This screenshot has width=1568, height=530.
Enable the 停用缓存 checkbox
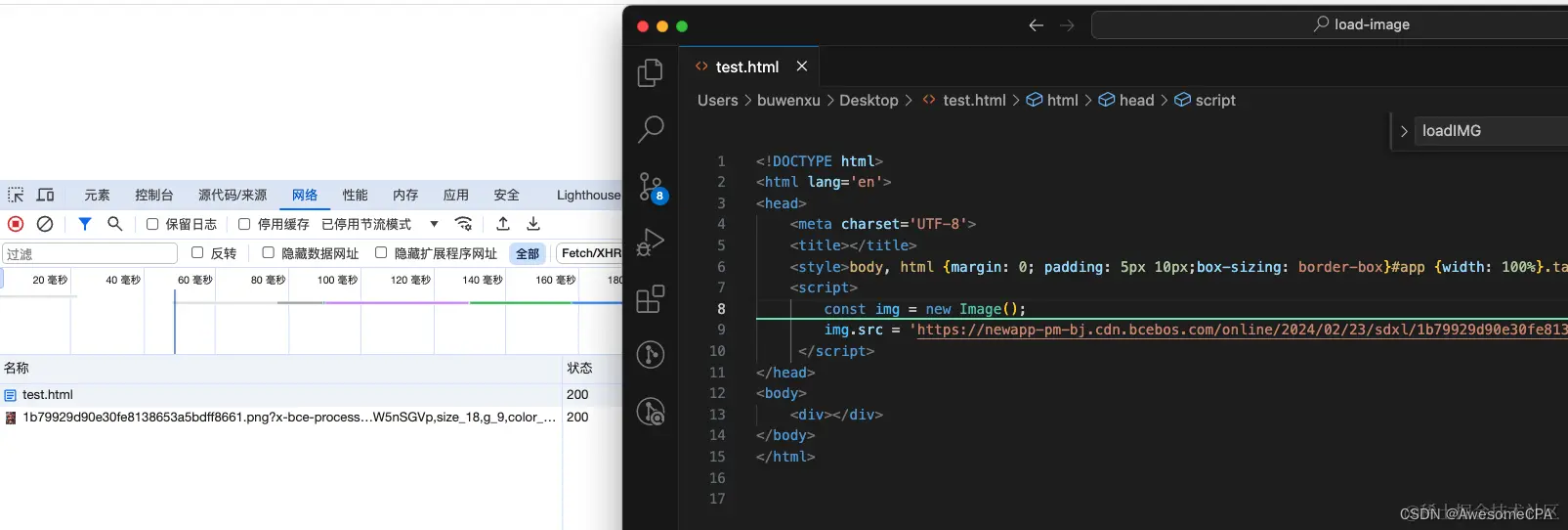(x=244, y=224)
